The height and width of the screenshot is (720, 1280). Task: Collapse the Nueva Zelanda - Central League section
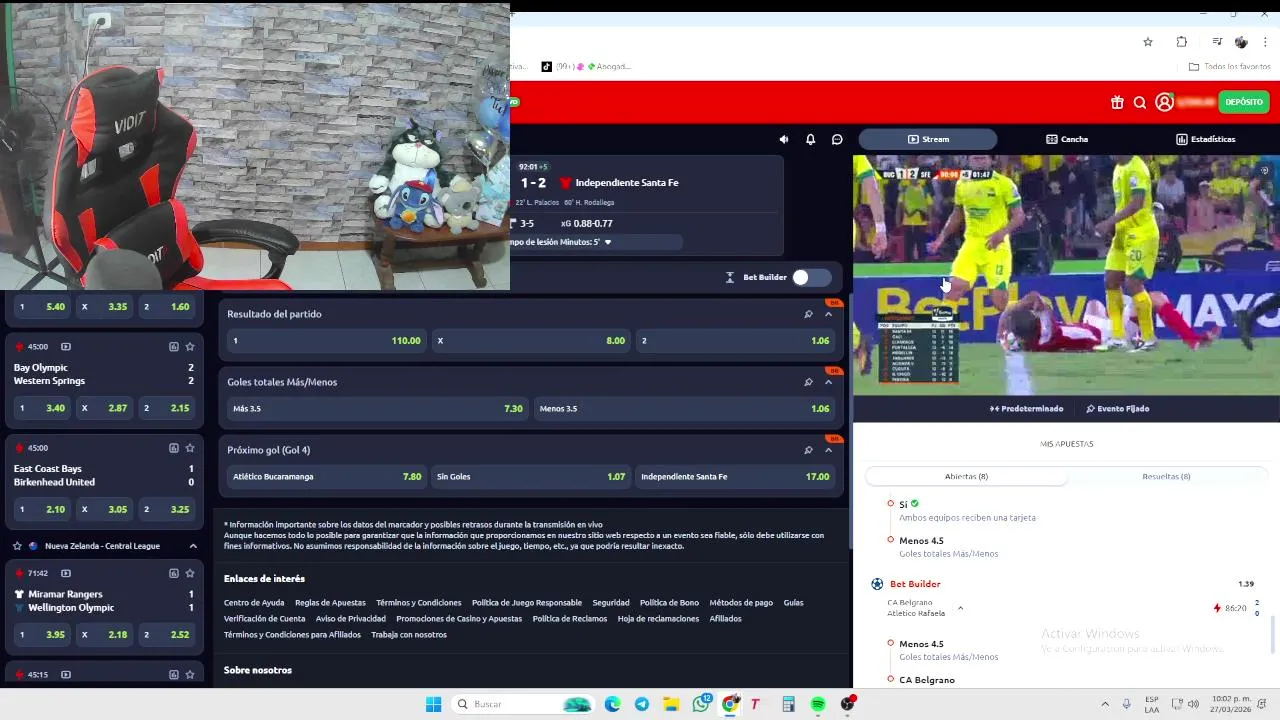(193, 546)
